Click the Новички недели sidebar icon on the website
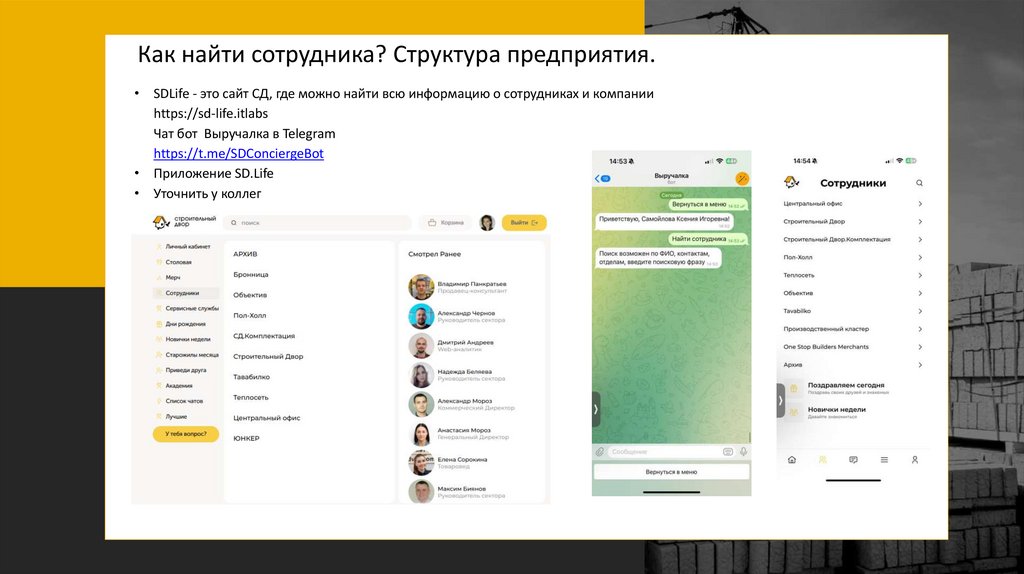1024x574 pixels. tap(159, 340)
